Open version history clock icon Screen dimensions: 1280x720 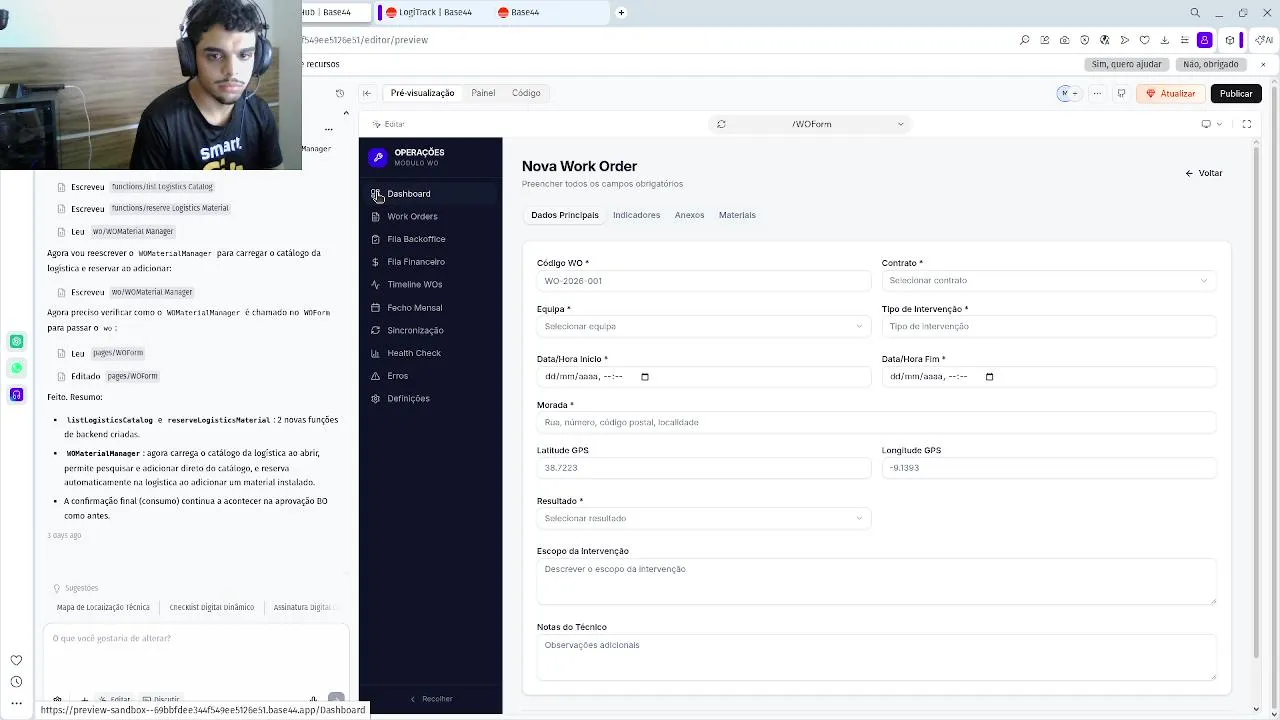[340, 93]
